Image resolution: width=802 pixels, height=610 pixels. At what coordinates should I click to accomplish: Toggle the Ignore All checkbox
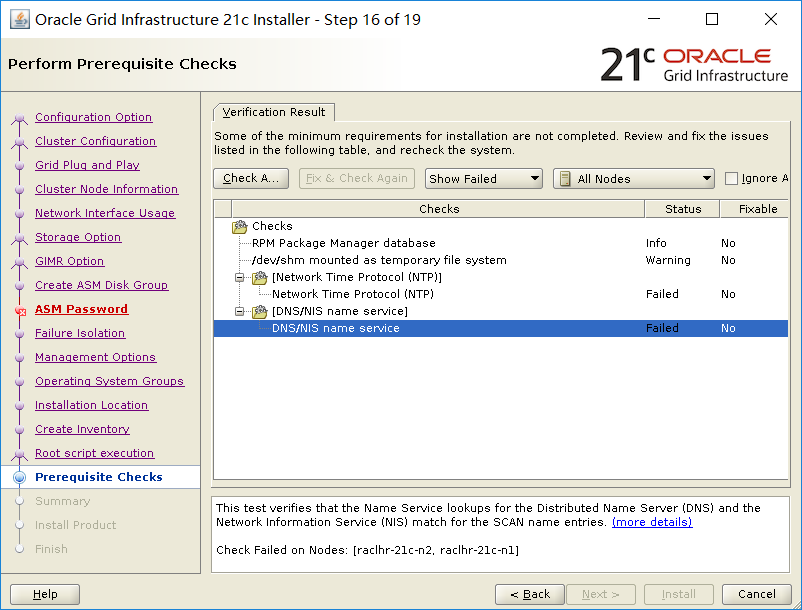pos(731,178)
